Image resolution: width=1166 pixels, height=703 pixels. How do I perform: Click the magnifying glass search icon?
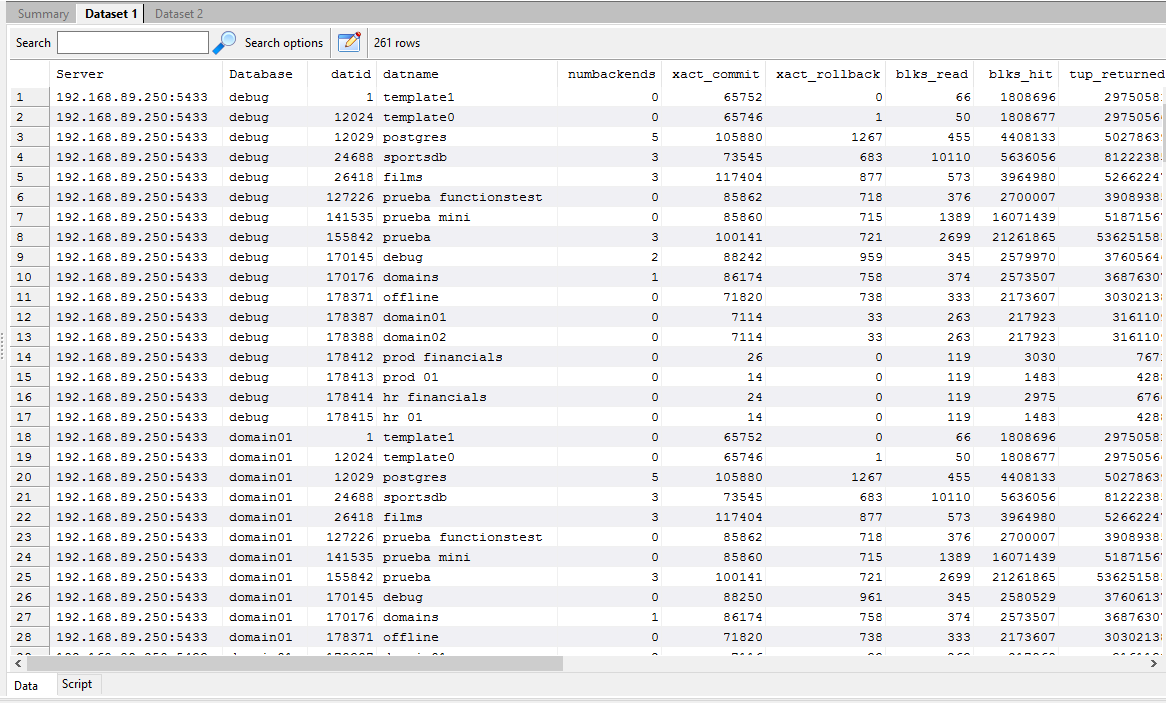point(225,42)
